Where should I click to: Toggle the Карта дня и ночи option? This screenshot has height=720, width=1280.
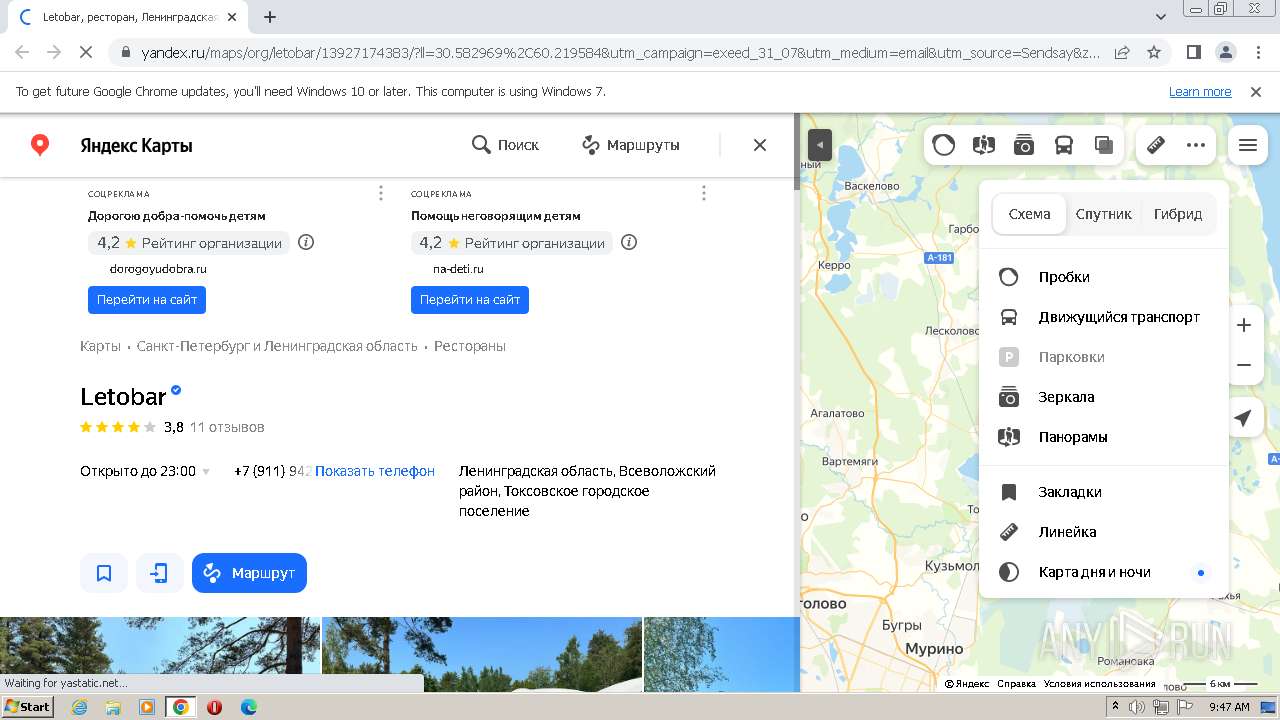coord(1103,572)
